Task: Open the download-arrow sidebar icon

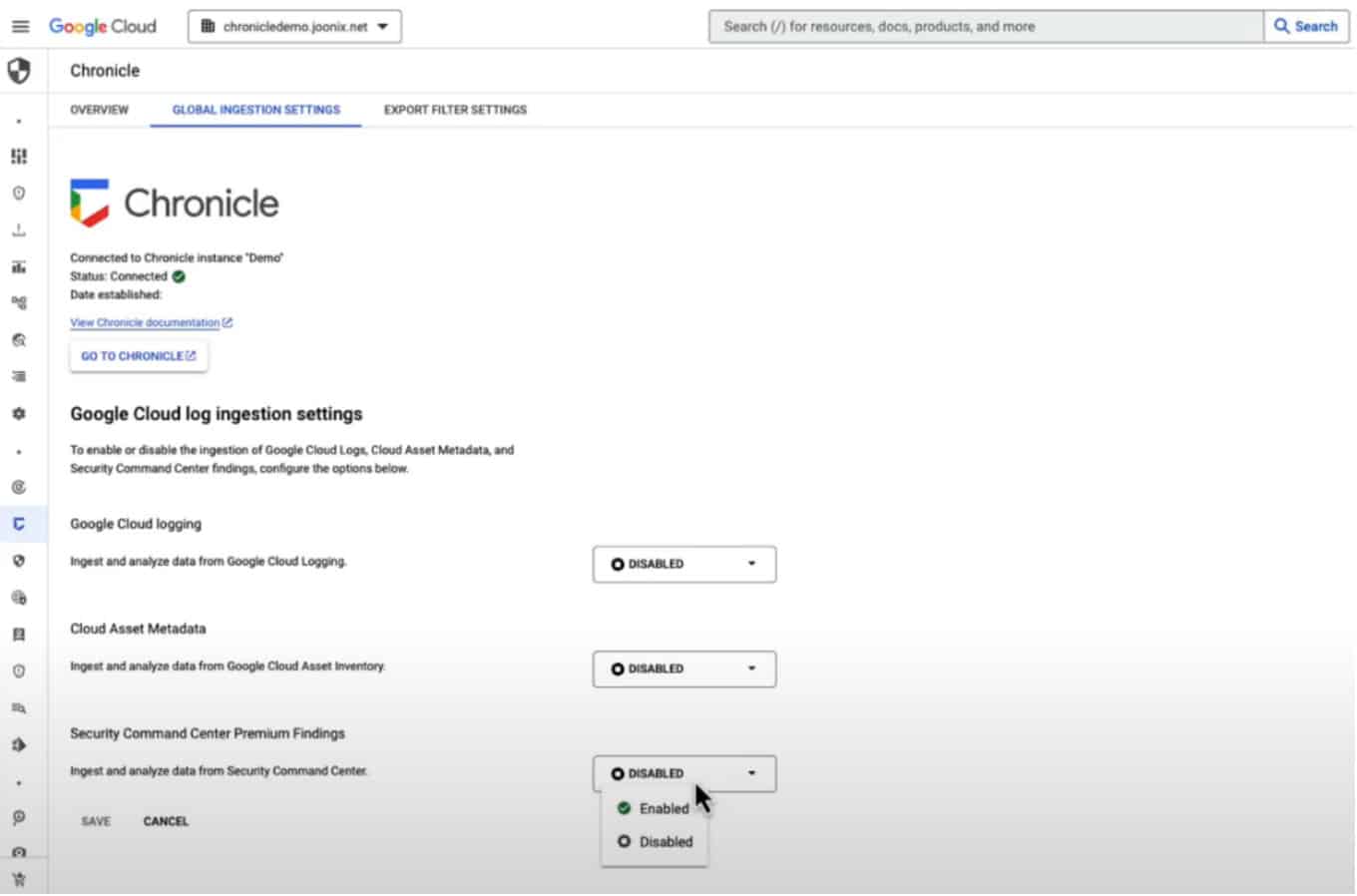Action: (19, 230)
